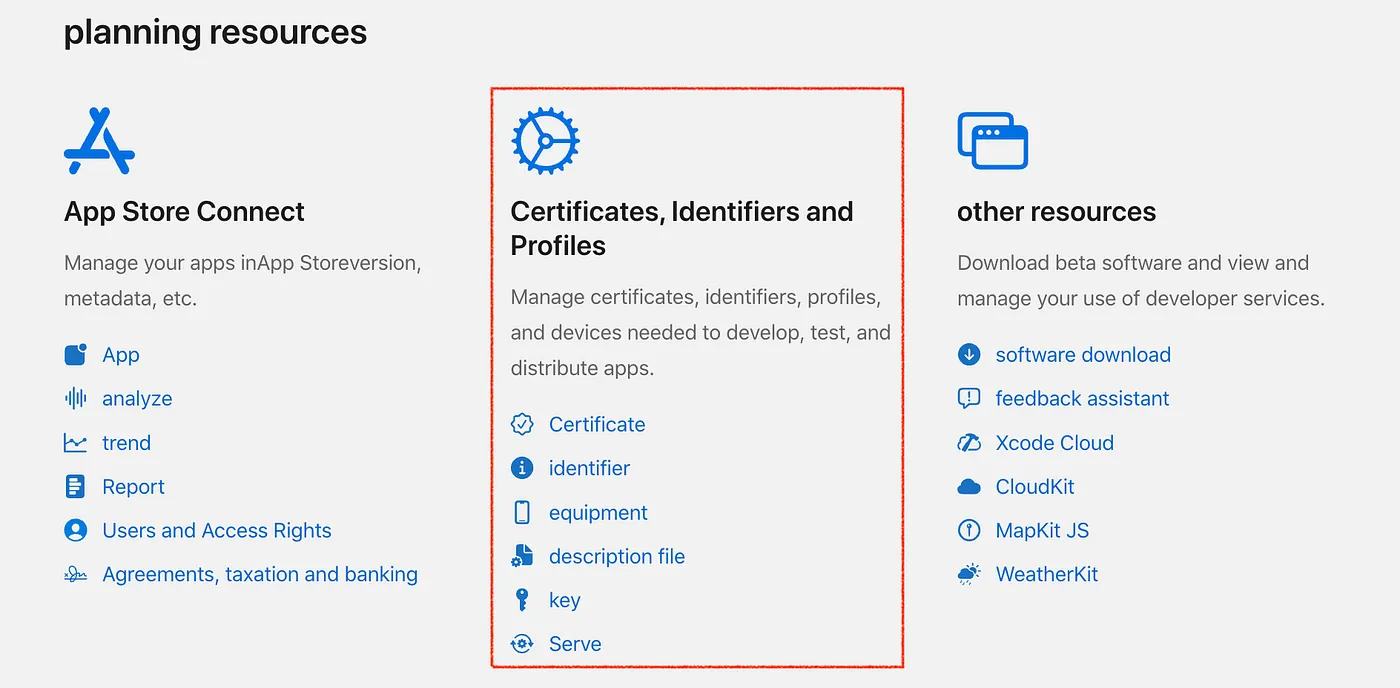
Task: Open the description file link
Action: pyautogui.click(x=617, y=557)
